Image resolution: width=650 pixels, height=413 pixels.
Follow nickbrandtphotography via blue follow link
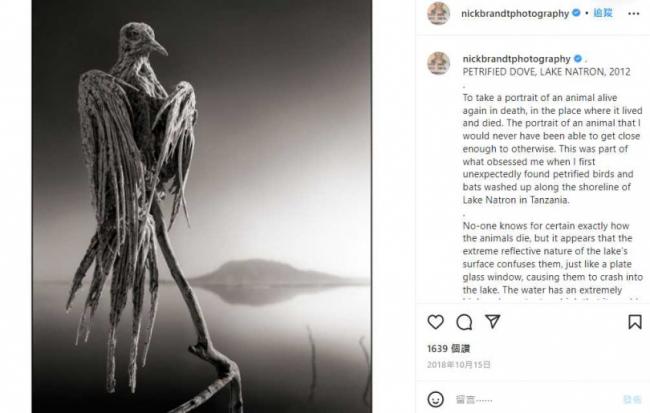point(603,13)
